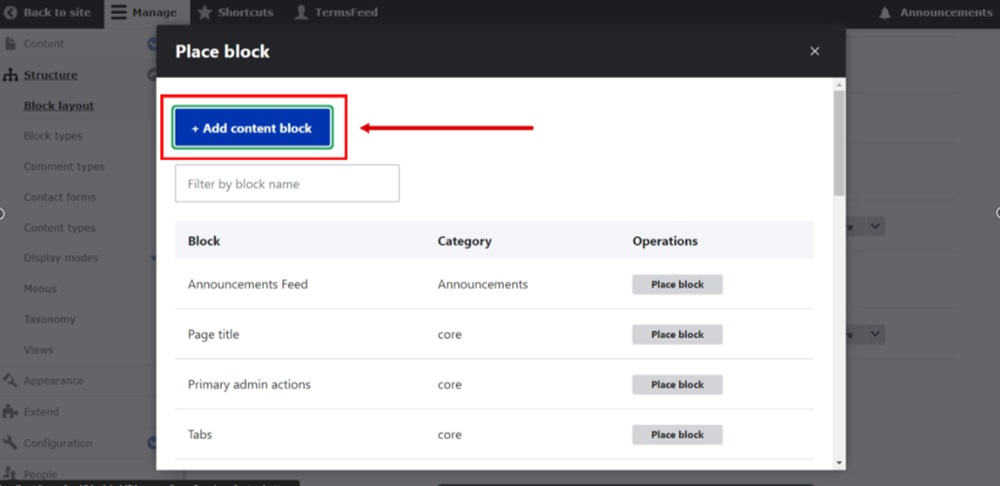Open People in the sidebar
Image resolution: width=1000 pixels, height=486 pixels.
pyautogui.click(x=40, y=475)
